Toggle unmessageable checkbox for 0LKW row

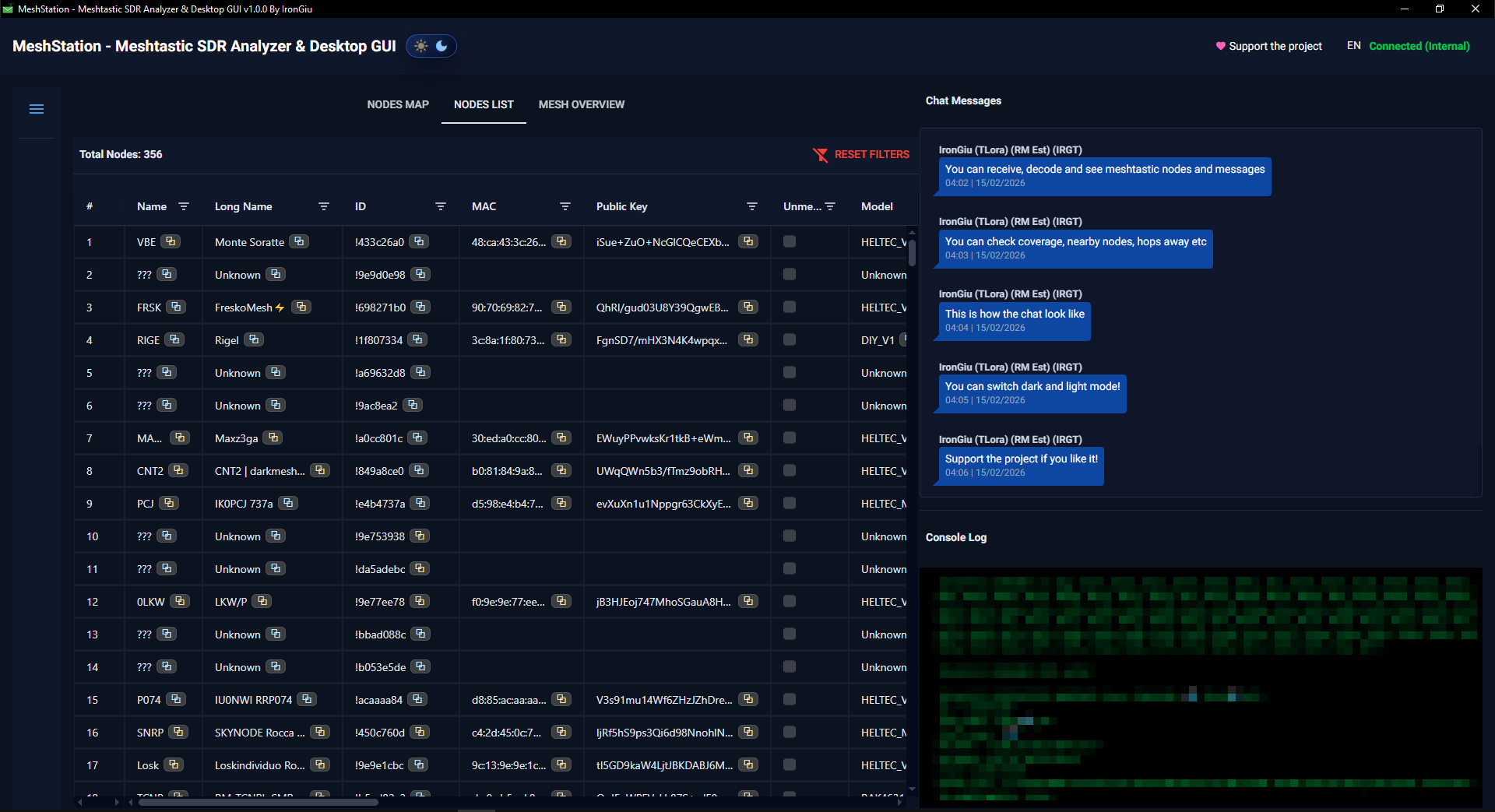790,601
